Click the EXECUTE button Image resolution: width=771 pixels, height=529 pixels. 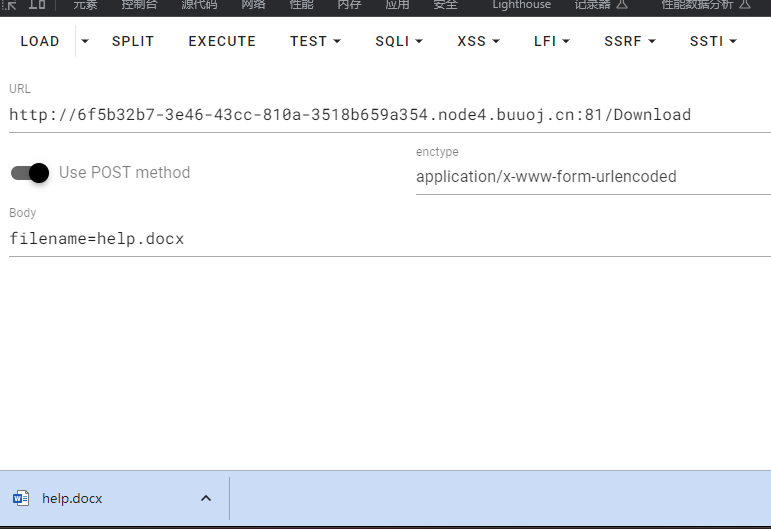click(222, 41)
